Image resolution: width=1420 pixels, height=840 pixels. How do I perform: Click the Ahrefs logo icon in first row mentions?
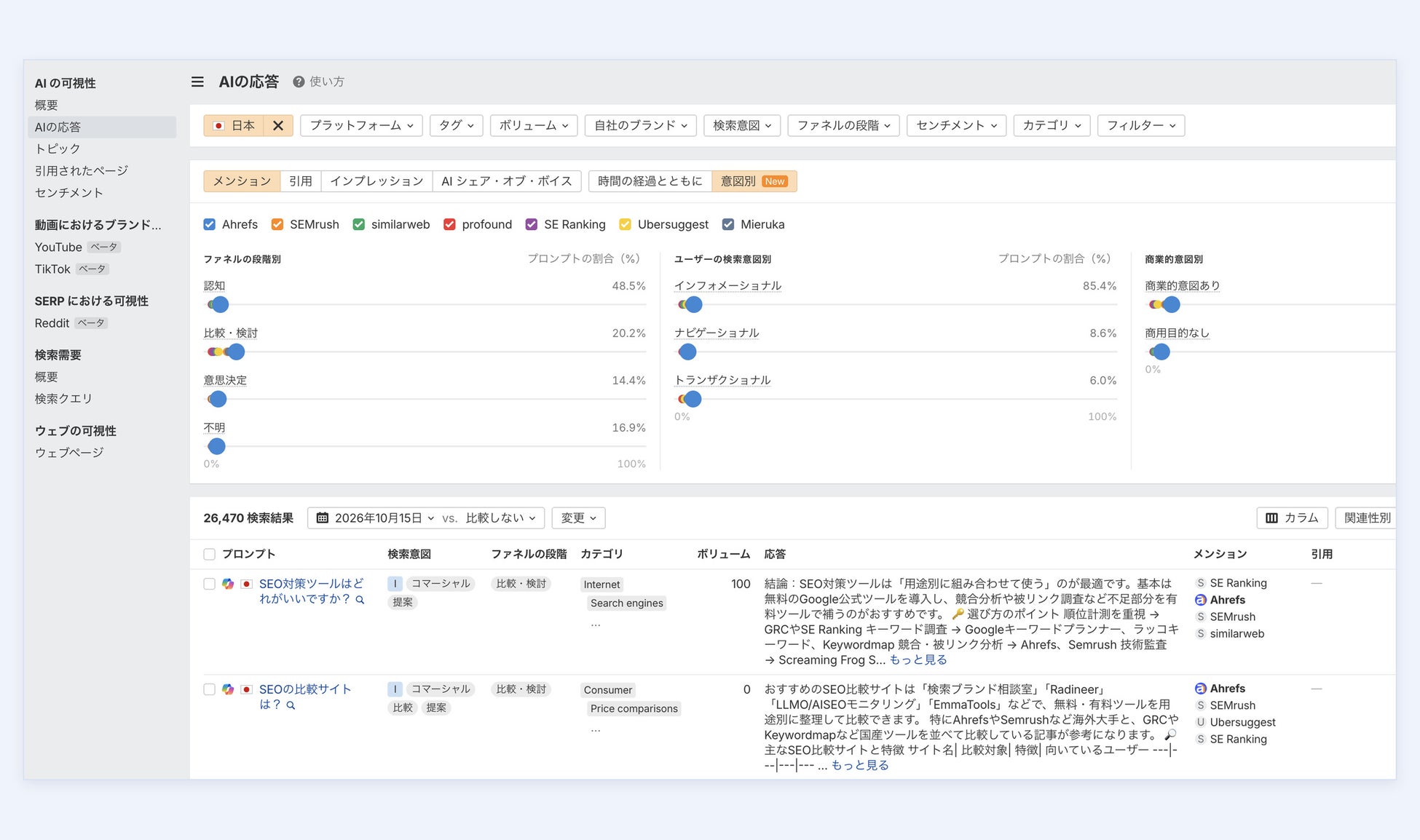coord(1201,600)
